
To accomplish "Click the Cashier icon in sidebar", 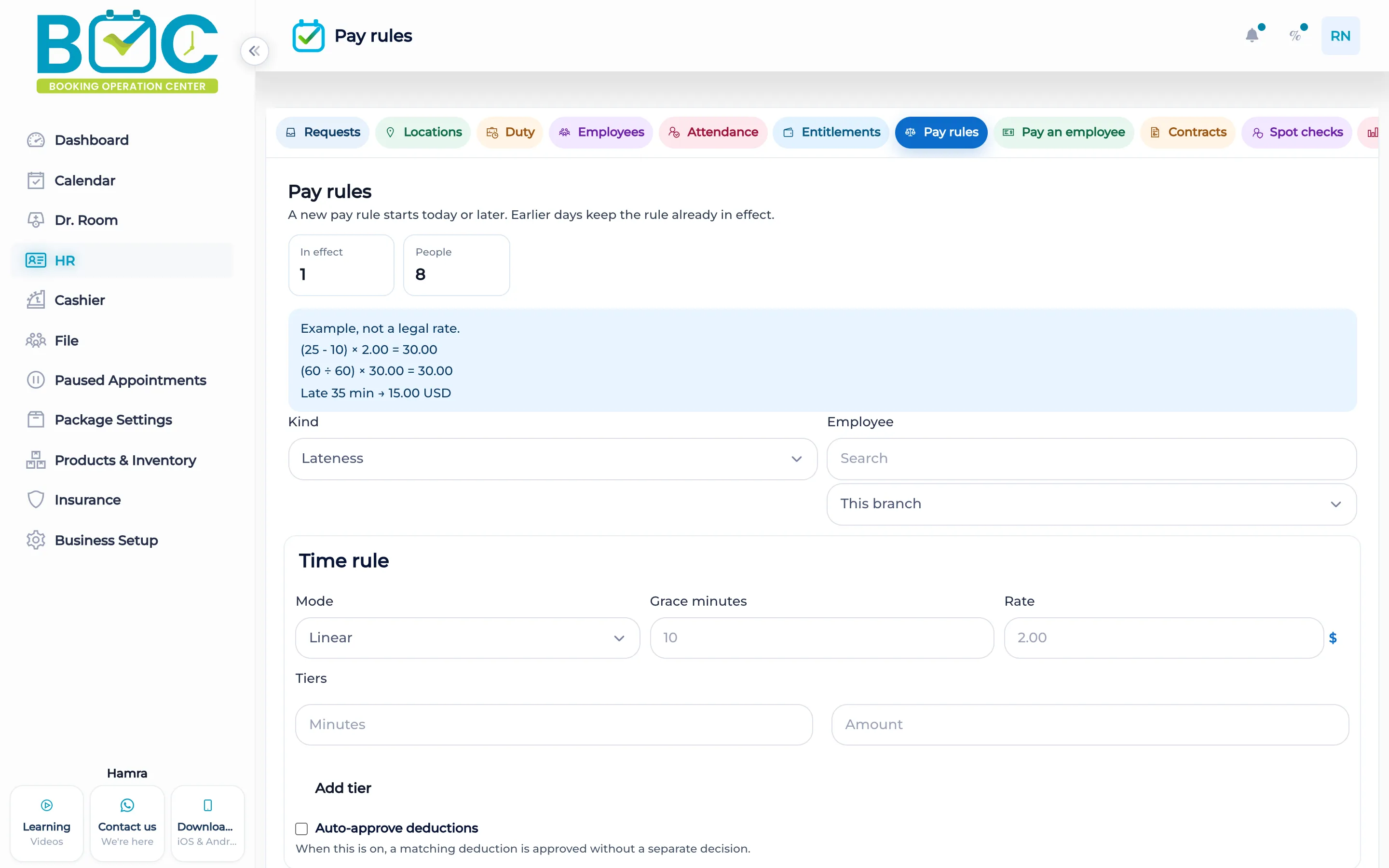I will coord(36,299).
